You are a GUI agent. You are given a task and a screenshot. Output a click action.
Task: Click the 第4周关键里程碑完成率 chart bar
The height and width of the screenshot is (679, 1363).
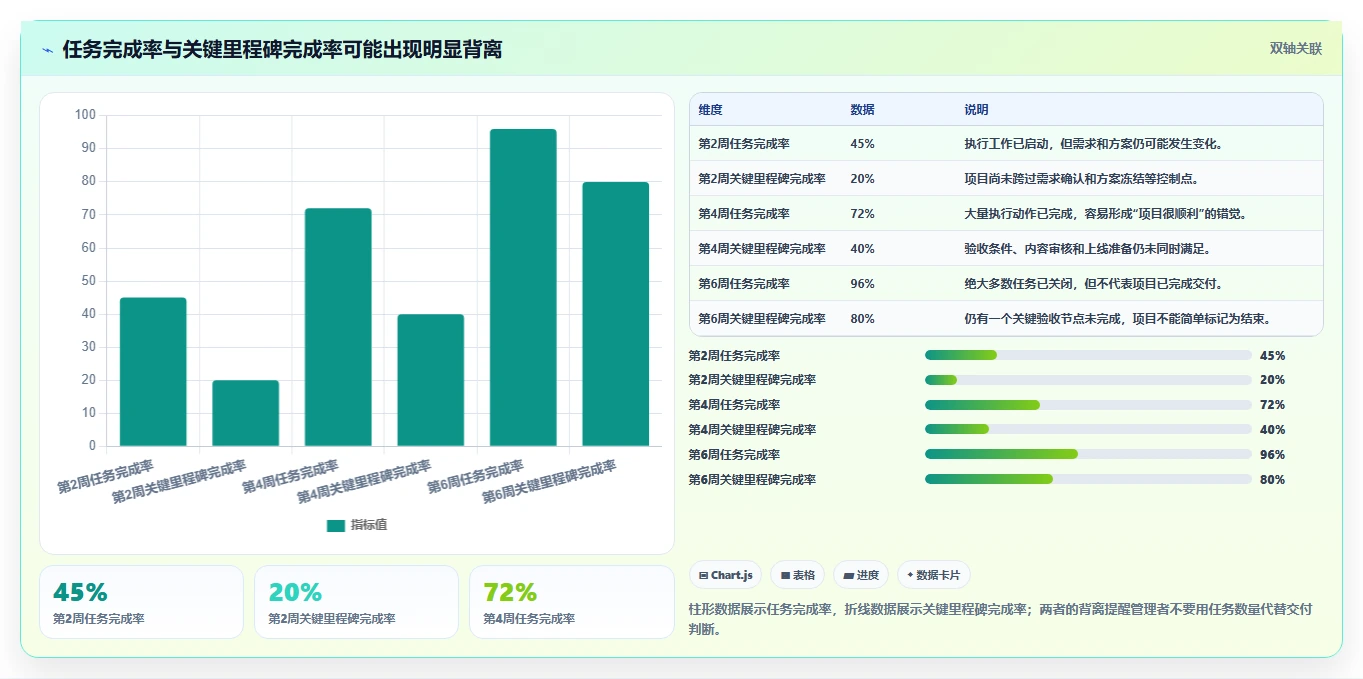pos(431,380)
